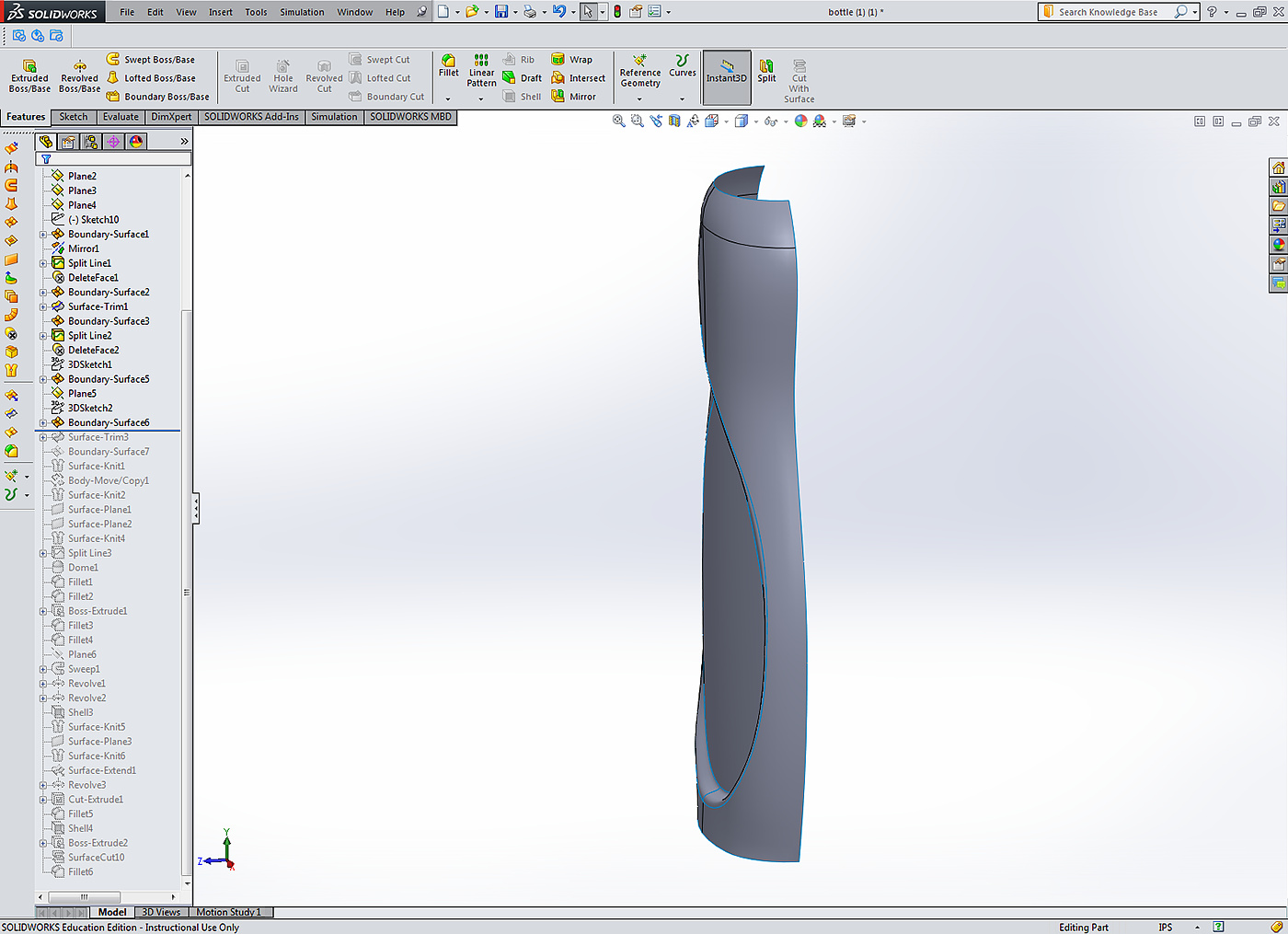
Task: Open the Insert menu
Action: (221, 12)
